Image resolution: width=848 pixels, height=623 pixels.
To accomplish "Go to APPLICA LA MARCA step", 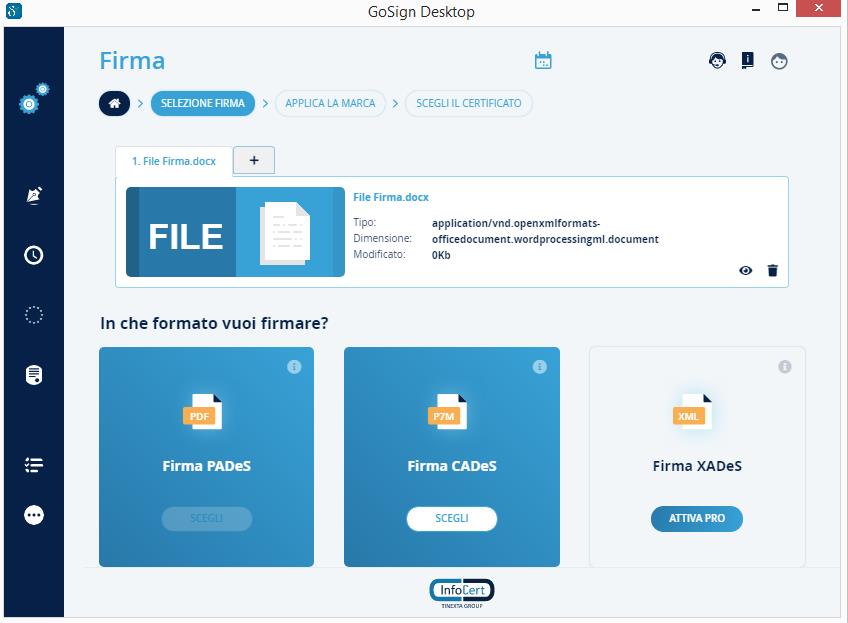I will pos(330,103).
